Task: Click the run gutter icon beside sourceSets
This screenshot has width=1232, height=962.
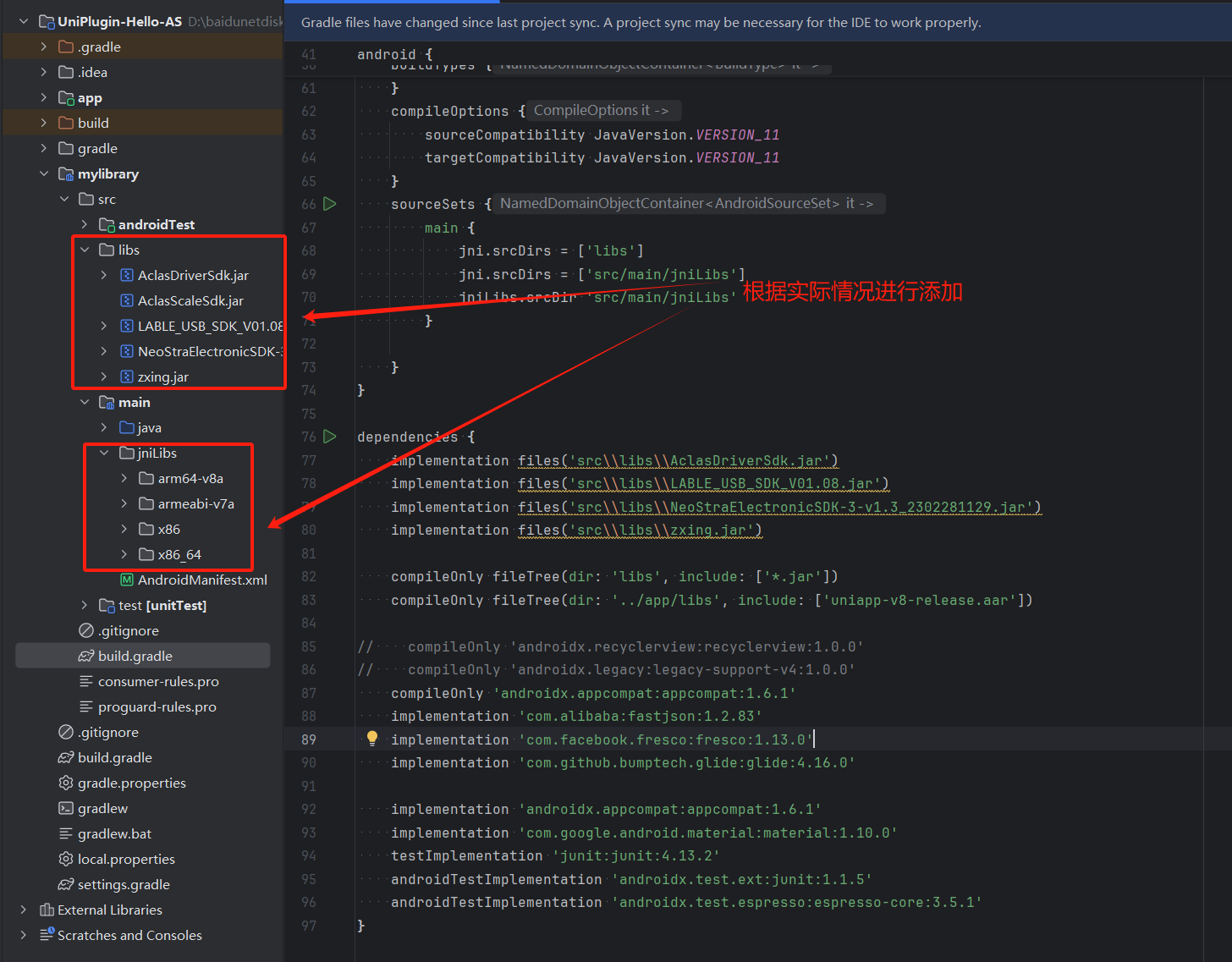Action: click(x=330, y=204)
